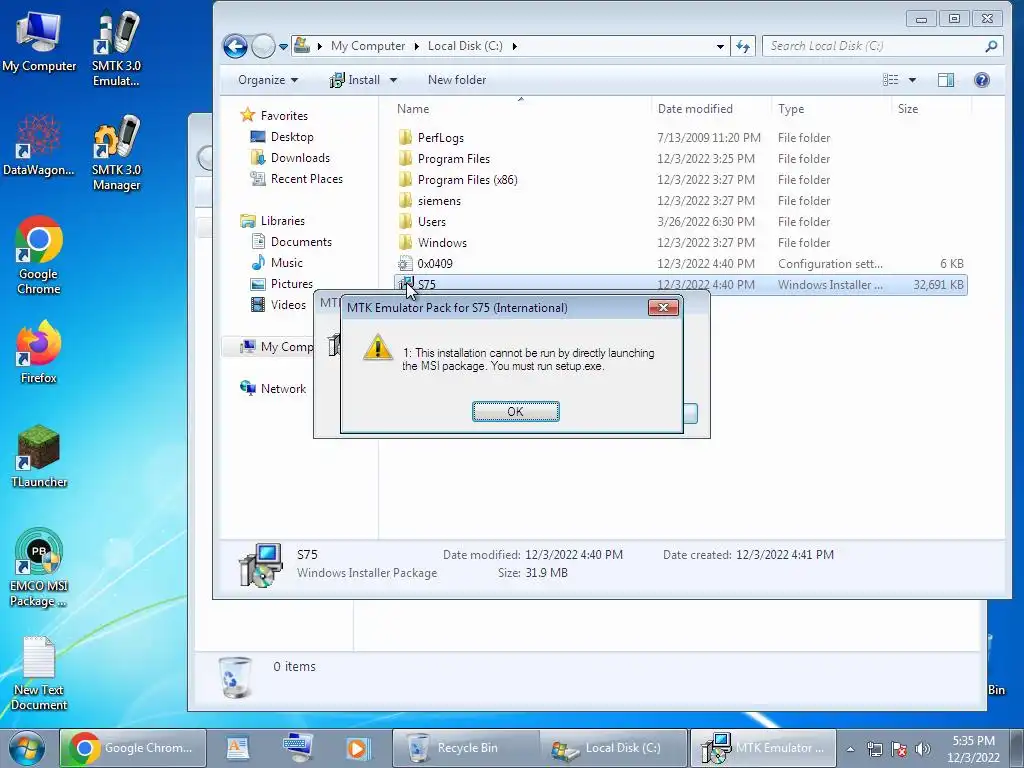
Task: Switch to Recycle Bin taskbar window
Action: pos(466,748)
